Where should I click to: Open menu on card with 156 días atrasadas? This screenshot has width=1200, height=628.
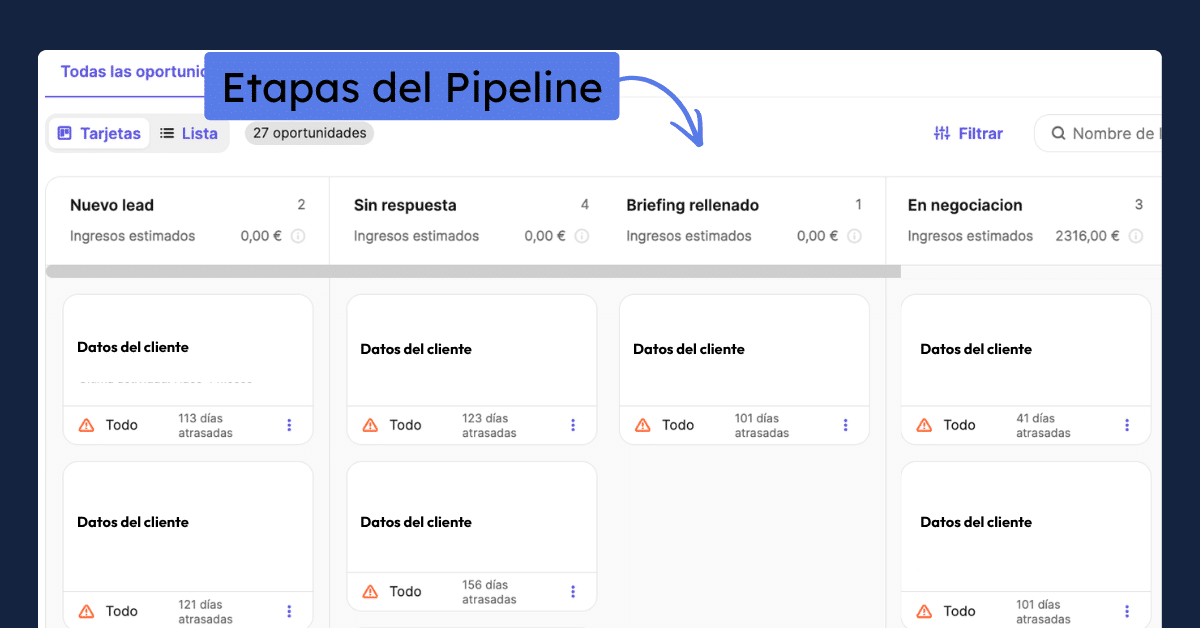coord(573,591)
